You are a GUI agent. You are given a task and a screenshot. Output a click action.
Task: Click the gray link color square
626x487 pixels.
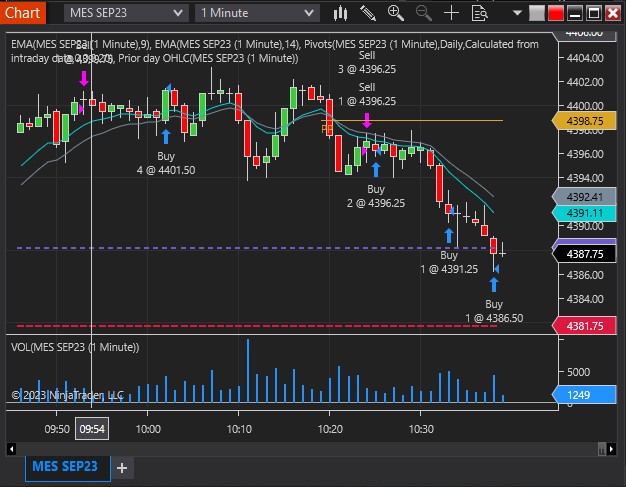[x=537, y=13]
